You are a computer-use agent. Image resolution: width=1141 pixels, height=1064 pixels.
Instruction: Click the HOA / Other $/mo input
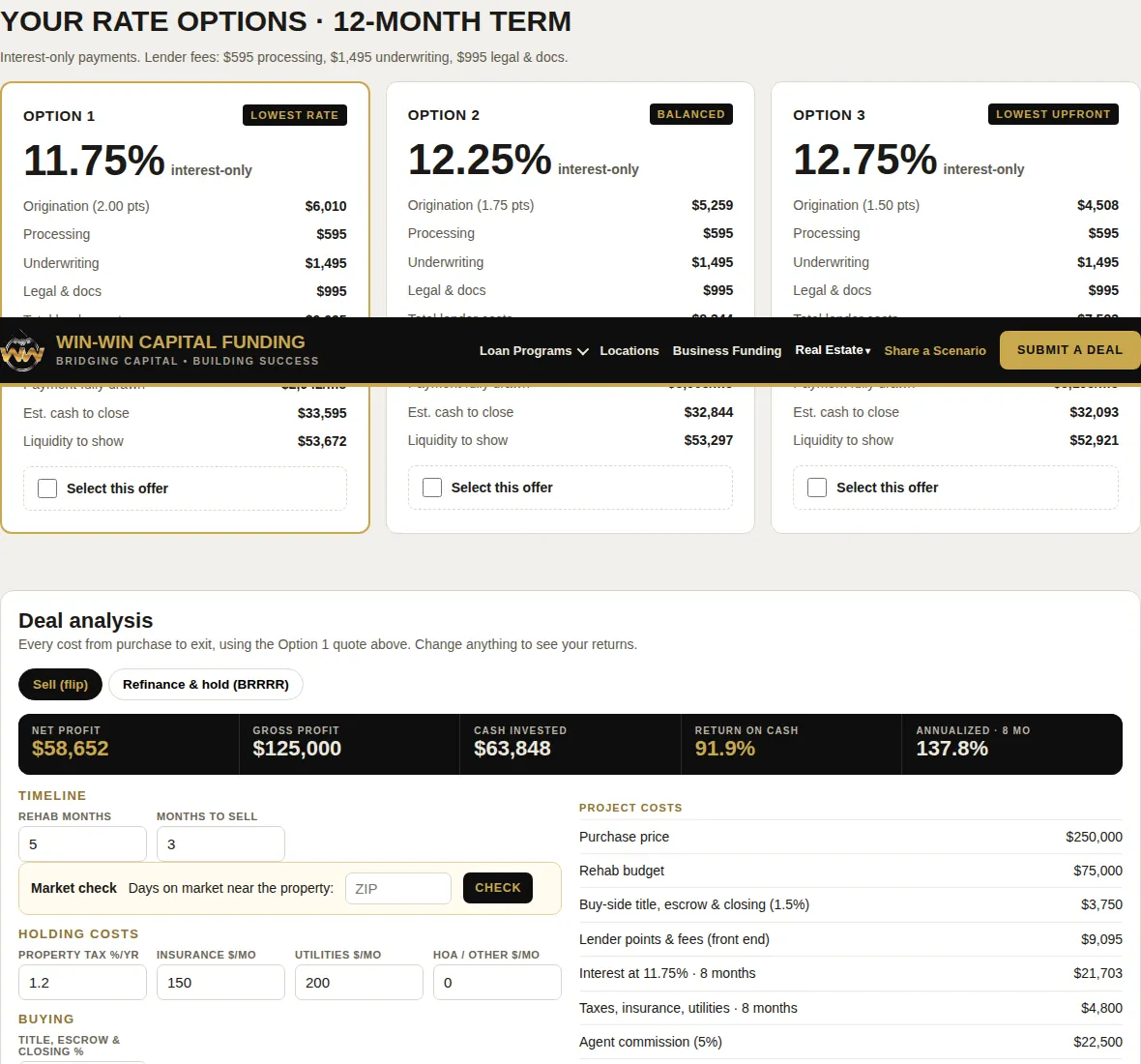pos(497,983)
